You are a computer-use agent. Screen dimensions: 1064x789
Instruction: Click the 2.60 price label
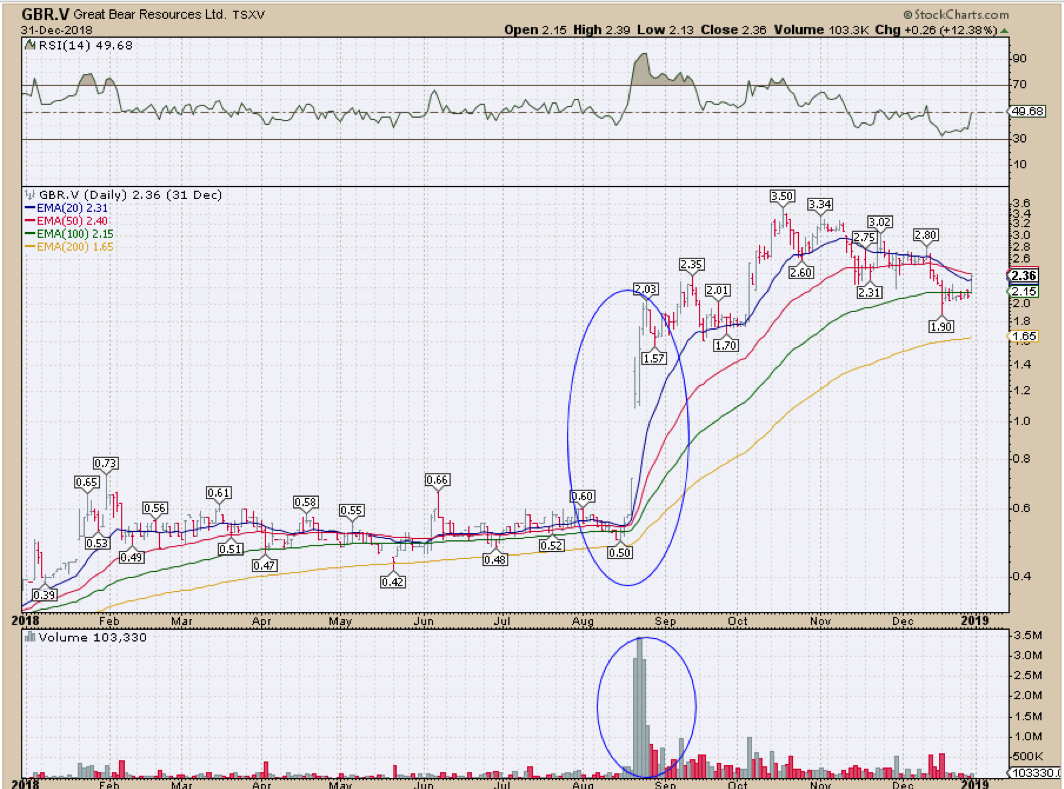pos(801,272)
